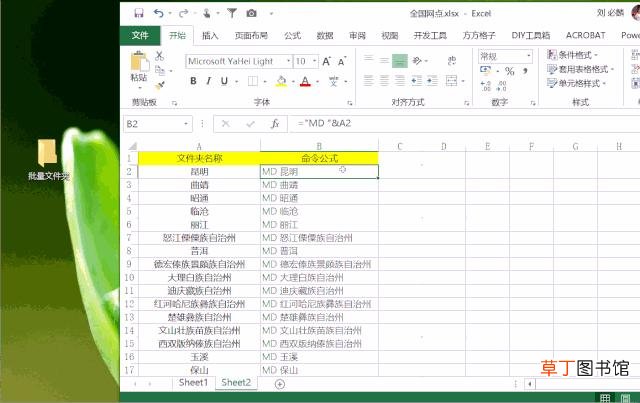Click the accounting currency format icon

click(485, 71)
